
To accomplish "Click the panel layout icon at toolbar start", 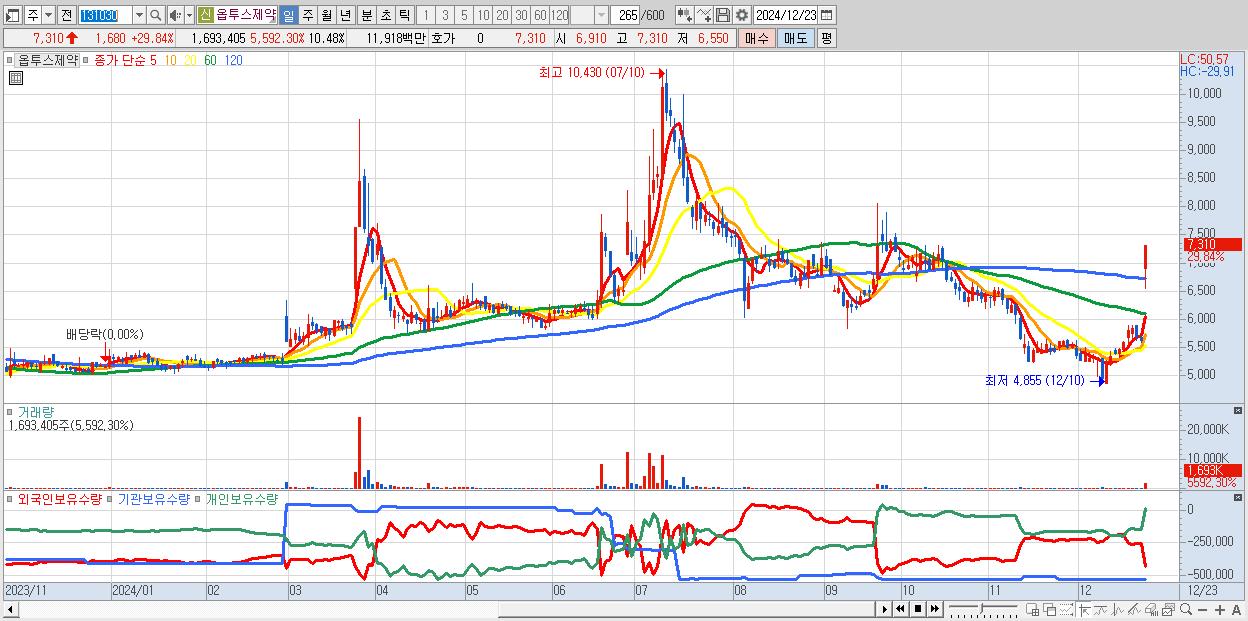I will click(13, 15).
